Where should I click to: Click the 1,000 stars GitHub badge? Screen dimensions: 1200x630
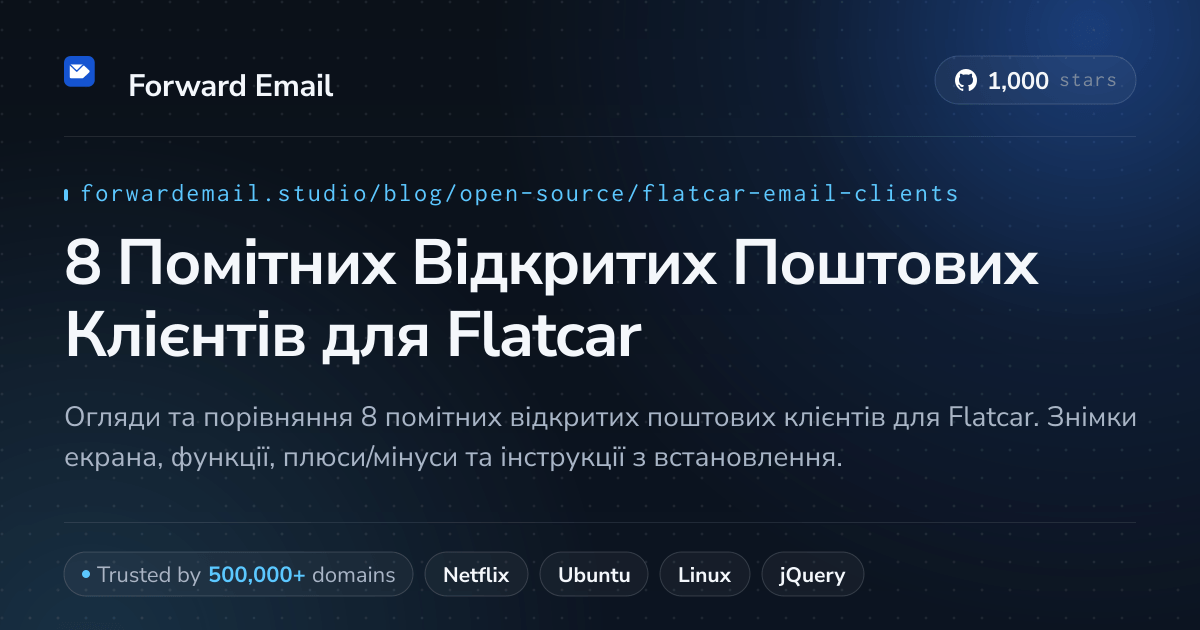1035,81
